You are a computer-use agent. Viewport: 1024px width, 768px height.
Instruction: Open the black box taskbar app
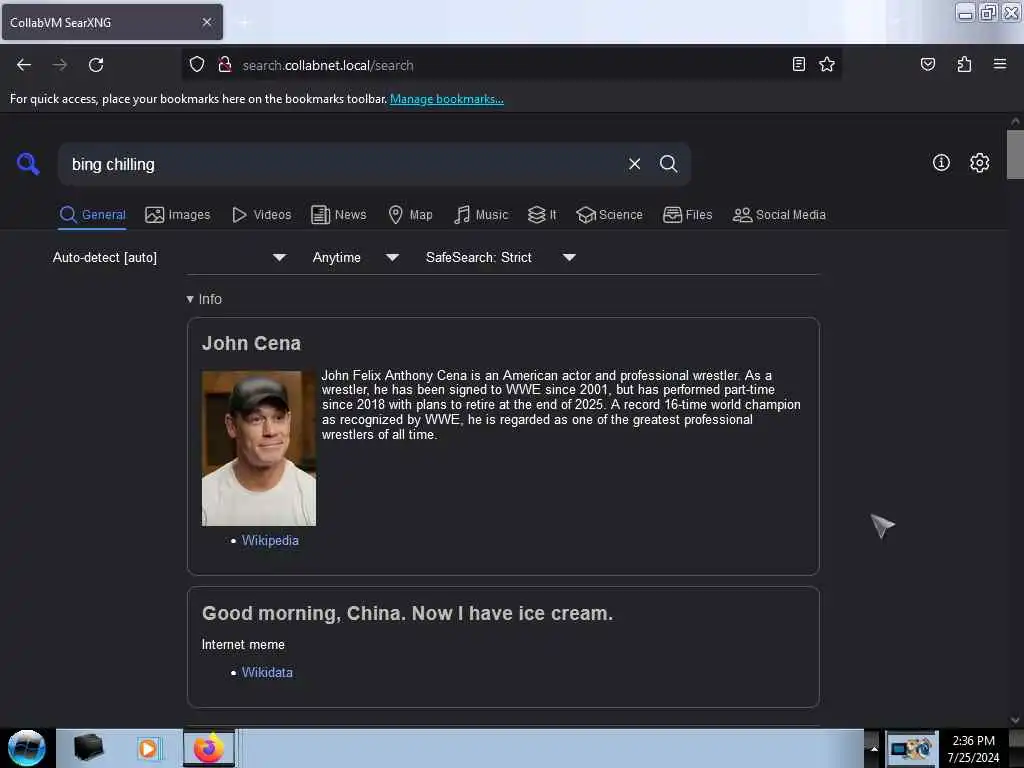88,748
